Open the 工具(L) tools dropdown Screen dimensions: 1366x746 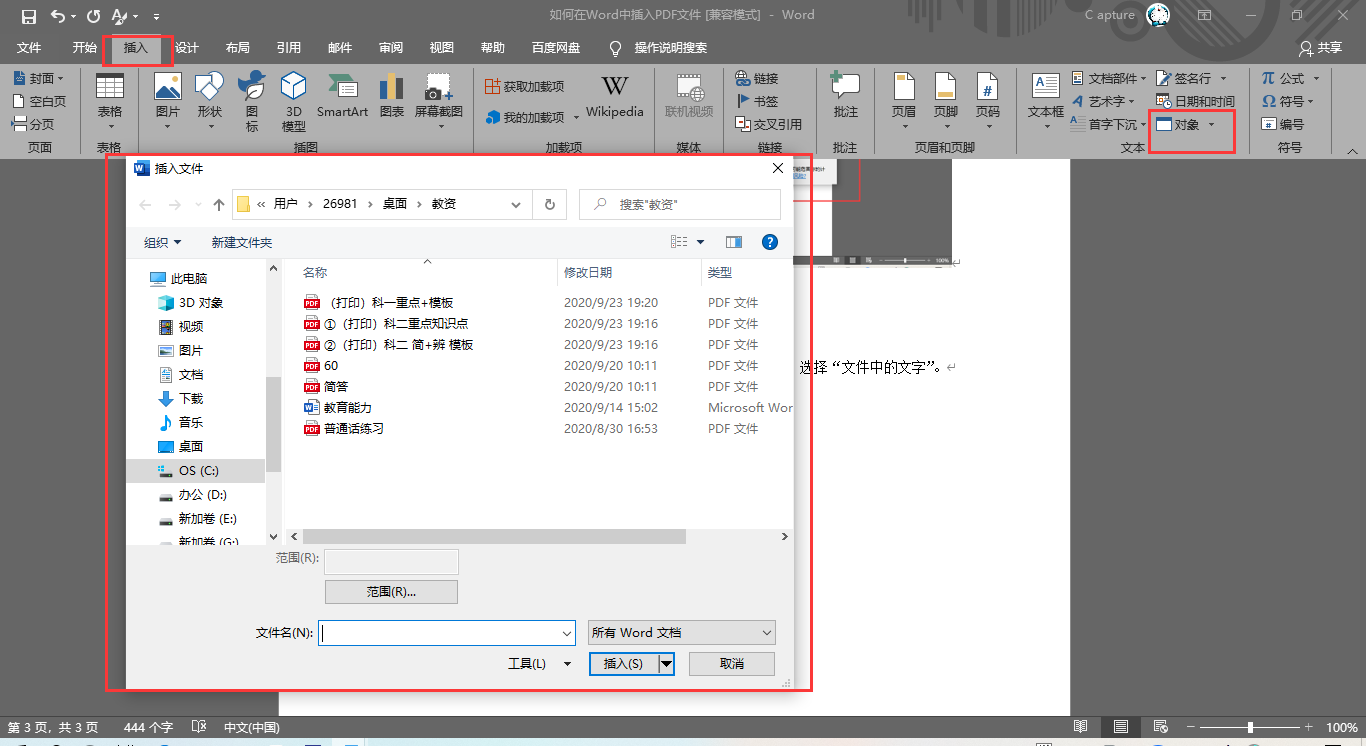click(x=540, y=664)
